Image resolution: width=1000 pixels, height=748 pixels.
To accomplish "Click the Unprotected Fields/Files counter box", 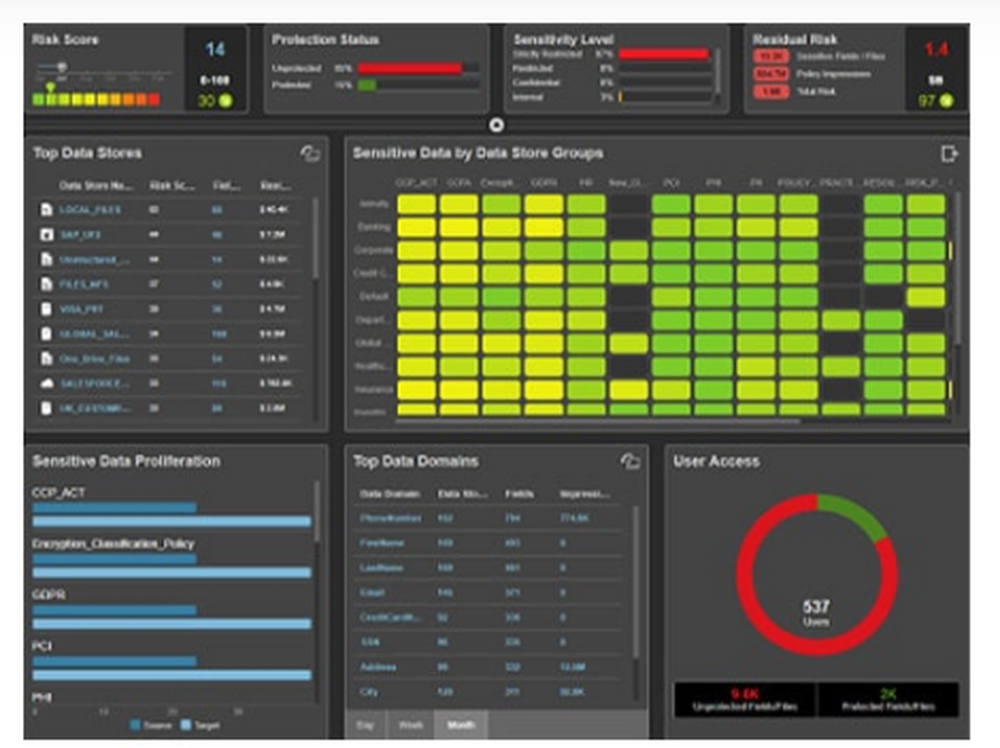I will tap(745, 700).
